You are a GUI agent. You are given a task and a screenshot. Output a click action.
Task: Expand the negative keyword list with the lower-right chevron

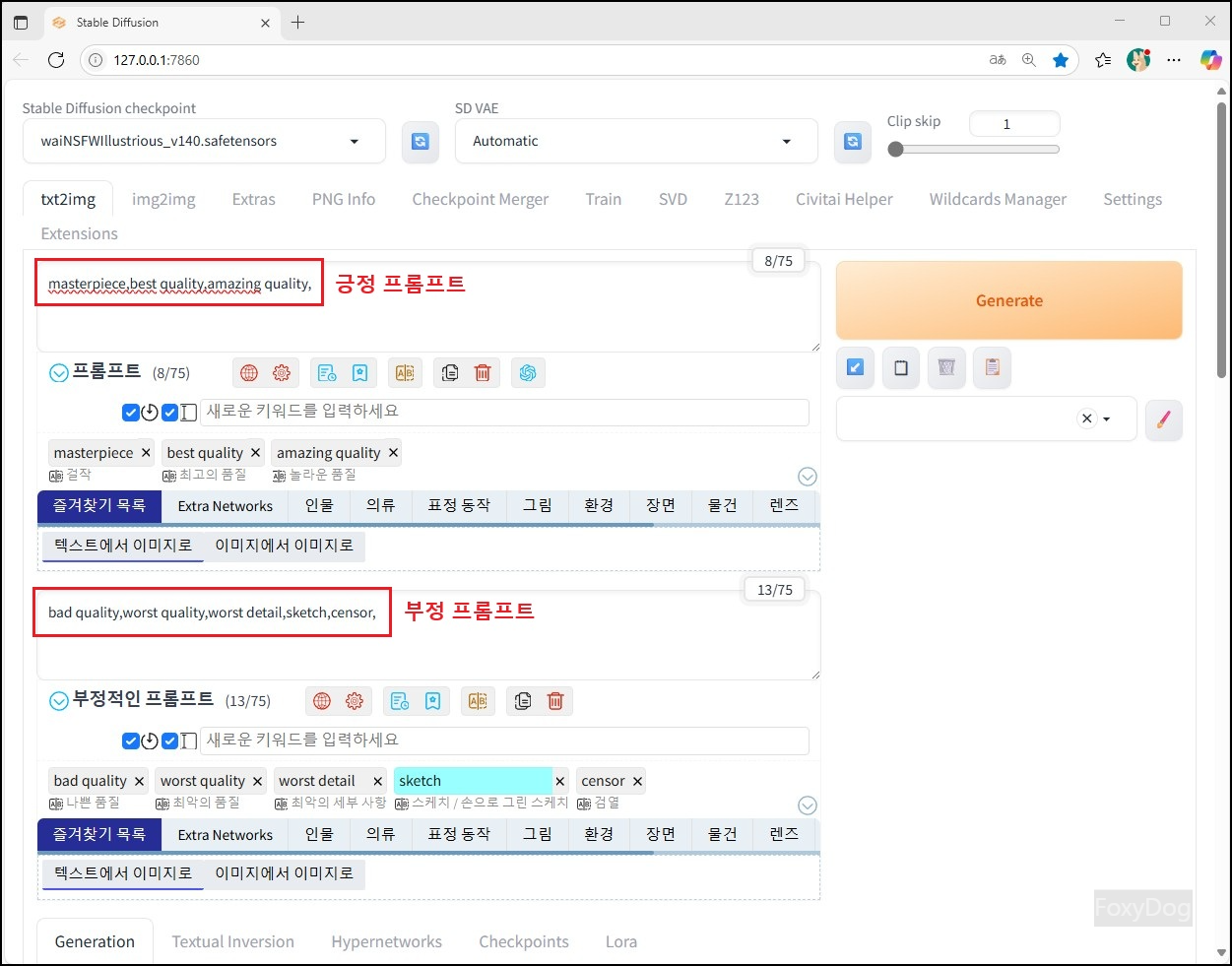(x=808, y=805)
